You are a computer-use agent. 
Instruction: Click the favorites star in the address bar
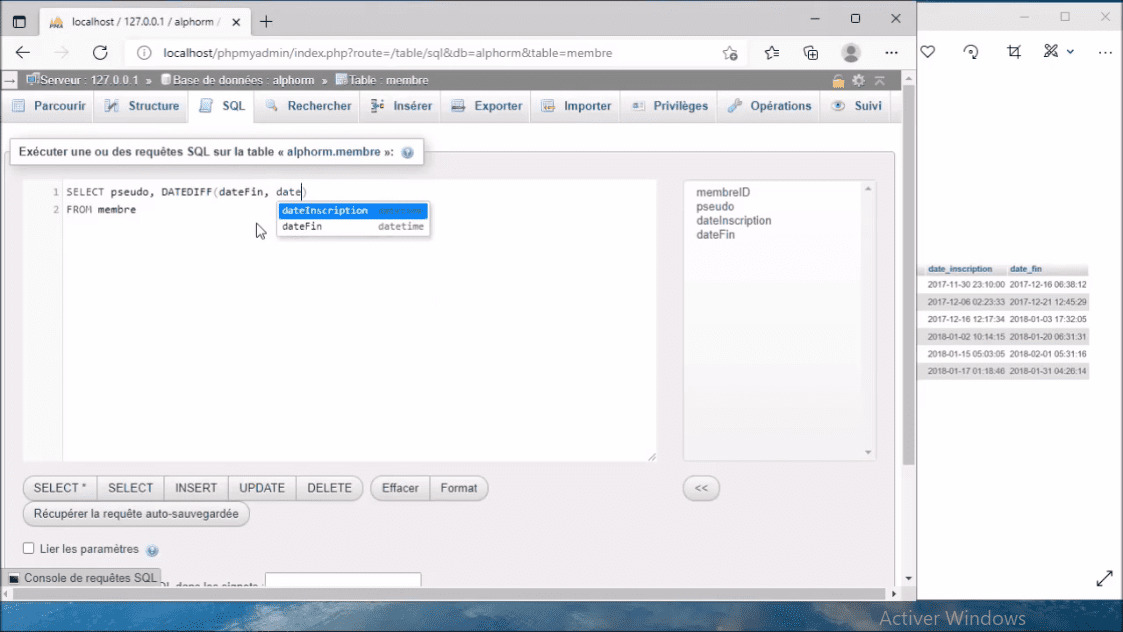click(x=730, y=52)
